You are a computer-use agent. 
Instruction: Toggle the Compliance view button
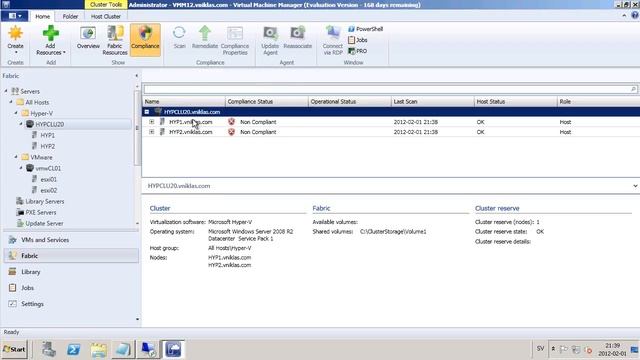145,39
